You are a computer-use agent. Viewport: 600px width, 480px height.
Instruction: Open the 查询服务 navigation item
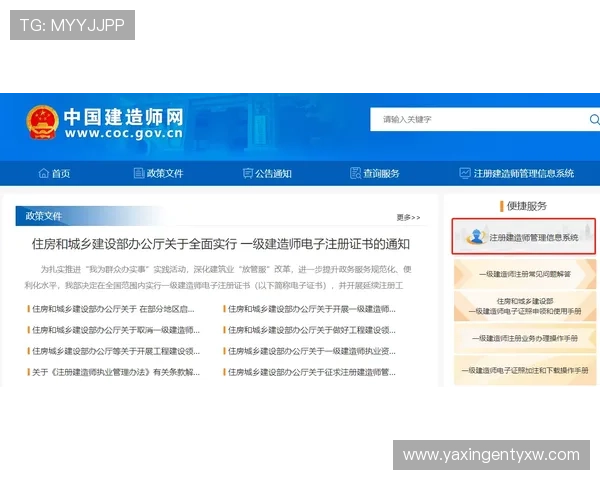tap(375, 173)
